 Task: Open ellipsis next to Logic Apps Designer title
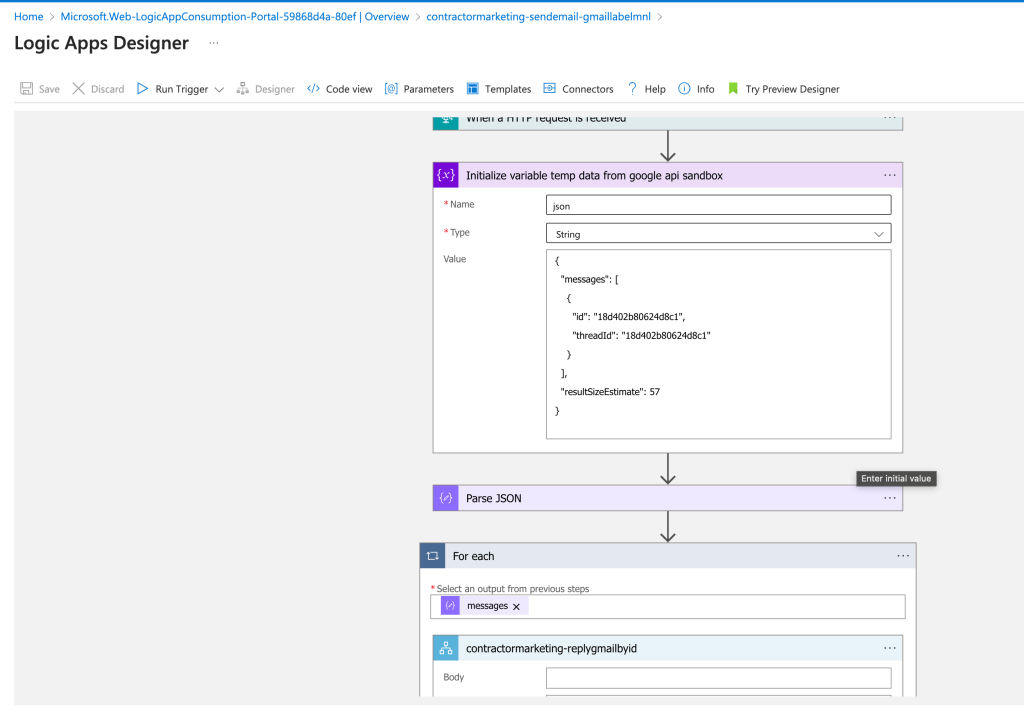[x=214, y=43]
